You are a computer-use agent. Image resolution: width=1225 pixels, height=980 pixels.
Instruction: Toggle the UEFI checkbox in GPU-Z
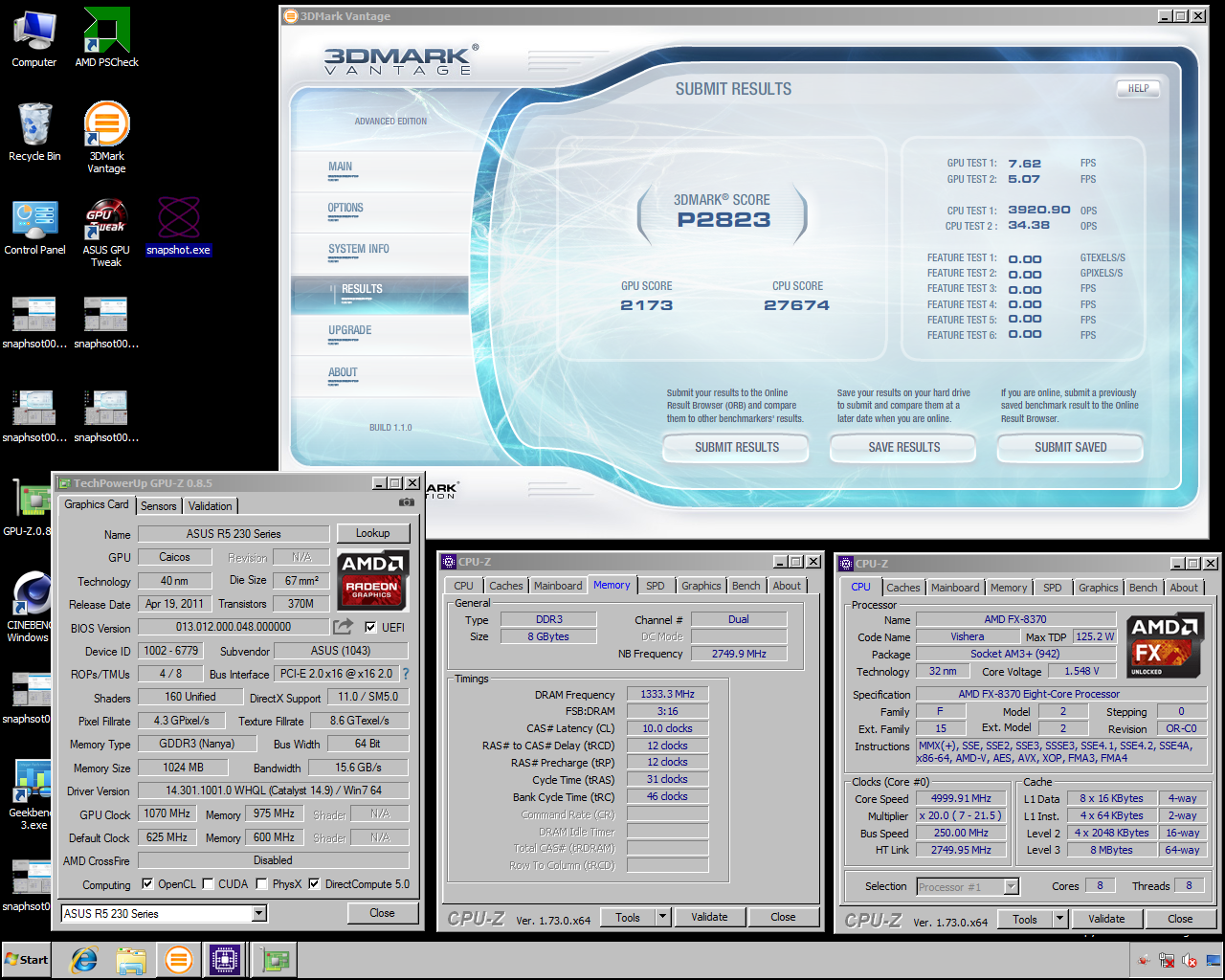click(x=370, y=627)
